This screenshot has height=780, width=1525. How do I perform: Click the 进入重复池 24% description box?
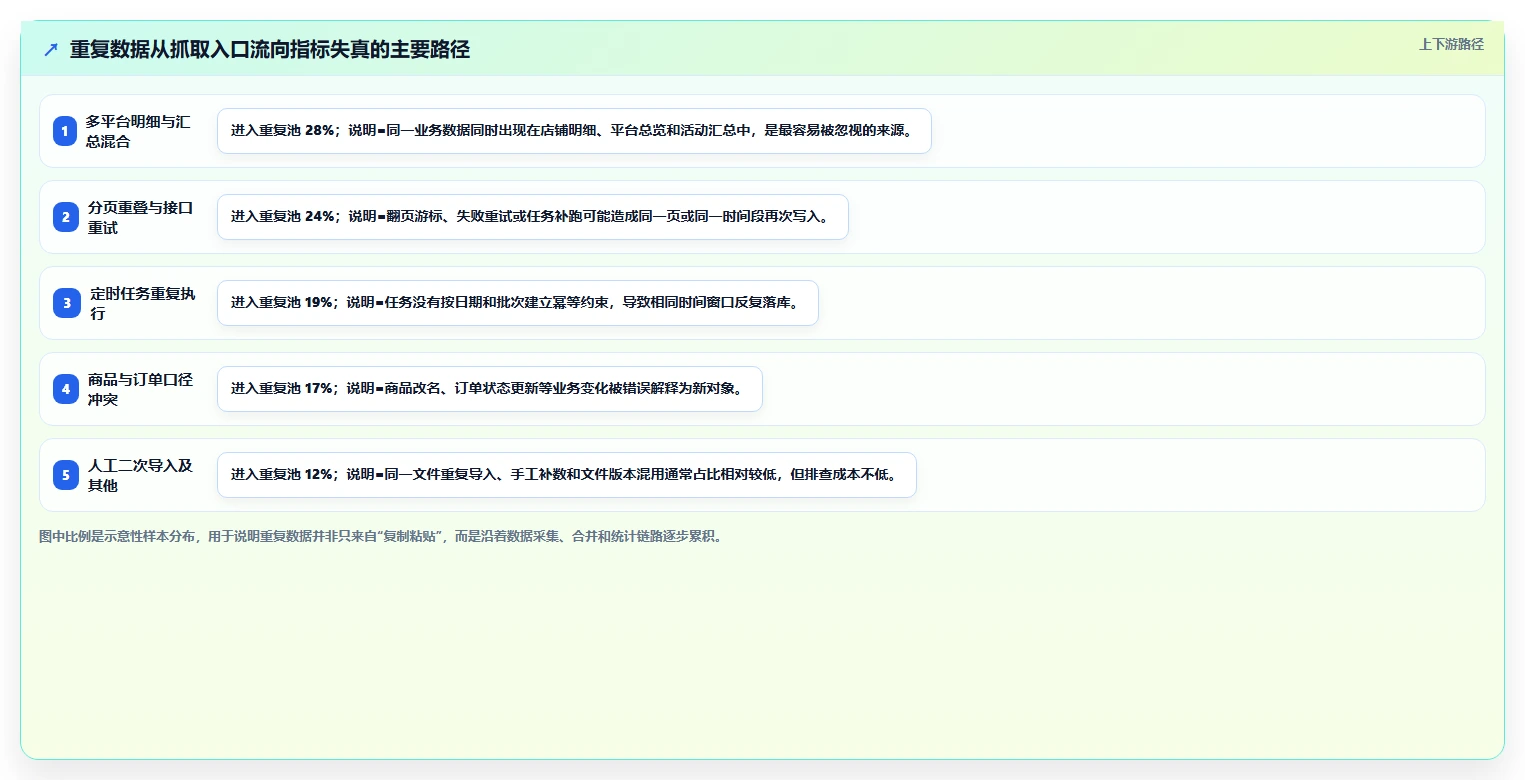[532, 217]
